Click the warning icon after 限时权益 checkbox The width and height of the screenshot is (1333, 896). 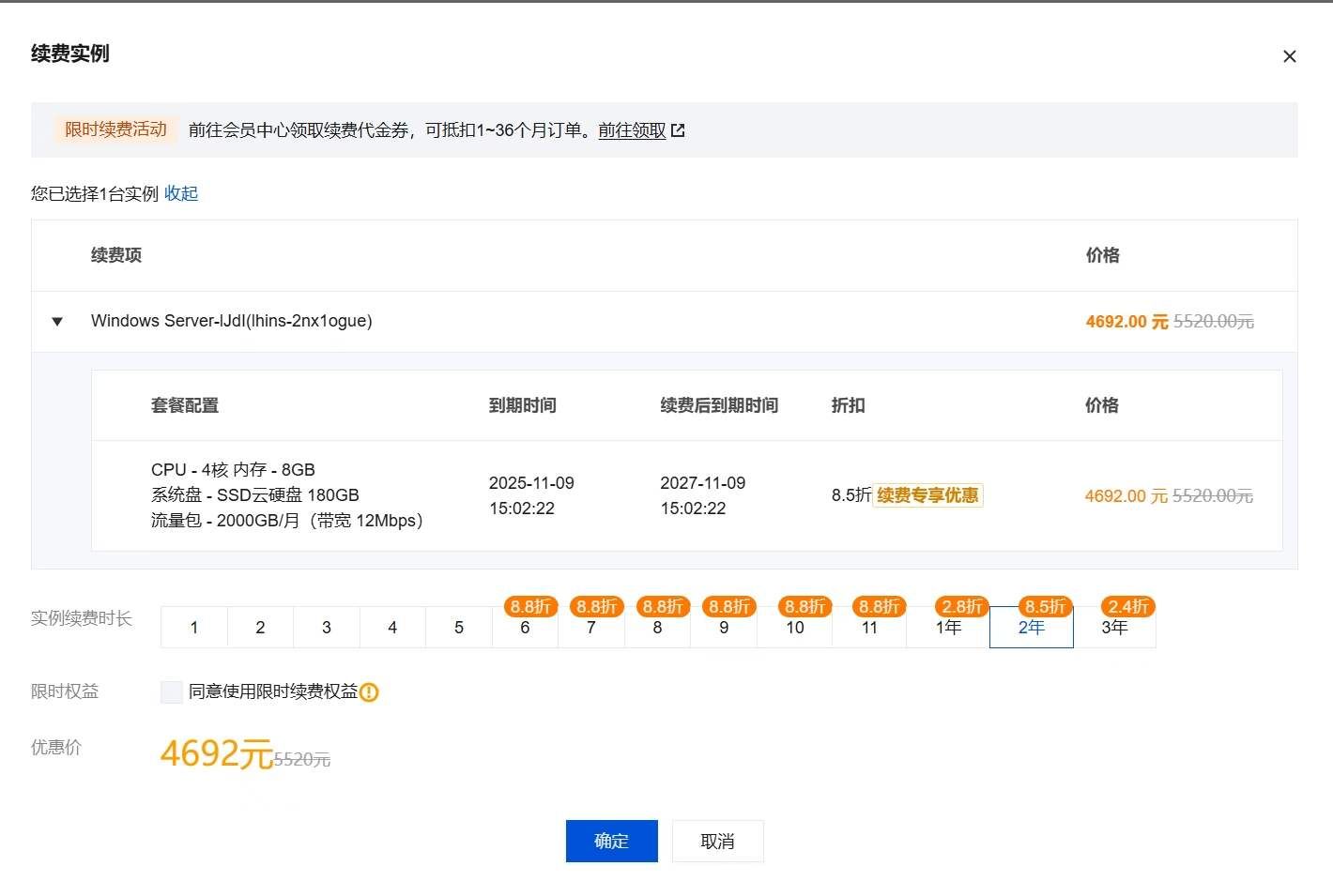pyautogui.click(x=370, y=692)
